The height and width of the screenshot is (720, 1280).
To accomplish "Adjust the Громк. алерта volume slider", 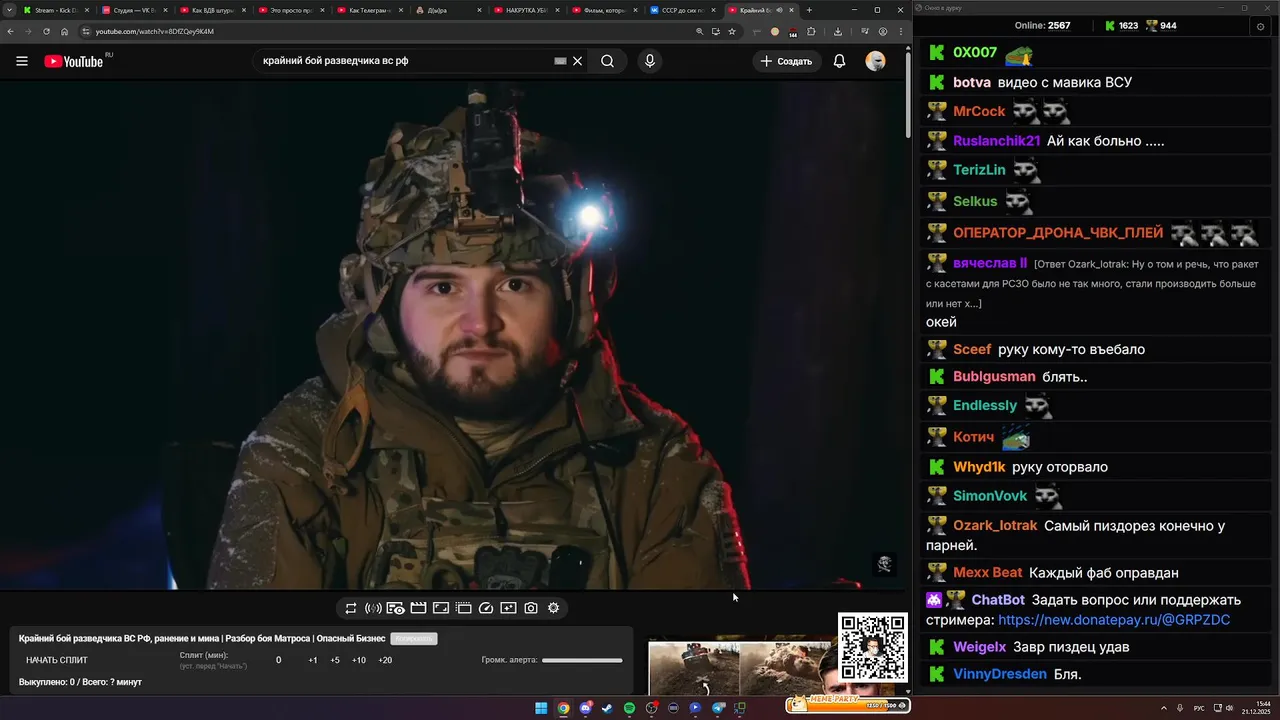I will (x=582, y=660).
